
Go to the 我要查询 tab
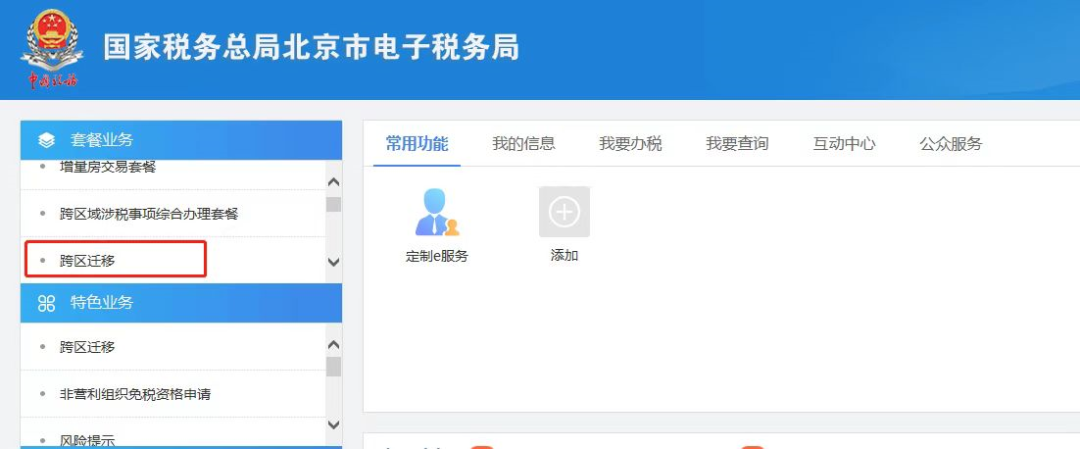[x=737, y=143]
